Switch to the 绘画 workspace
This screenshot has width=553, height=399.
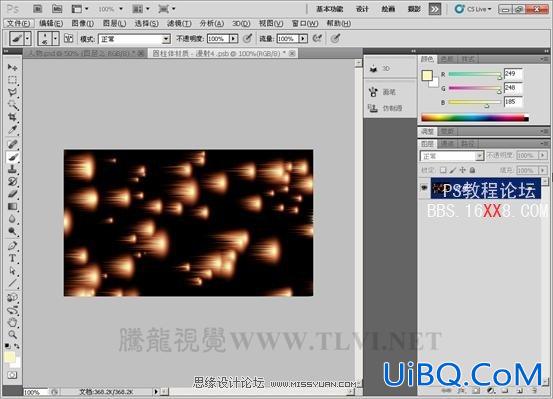388,9
